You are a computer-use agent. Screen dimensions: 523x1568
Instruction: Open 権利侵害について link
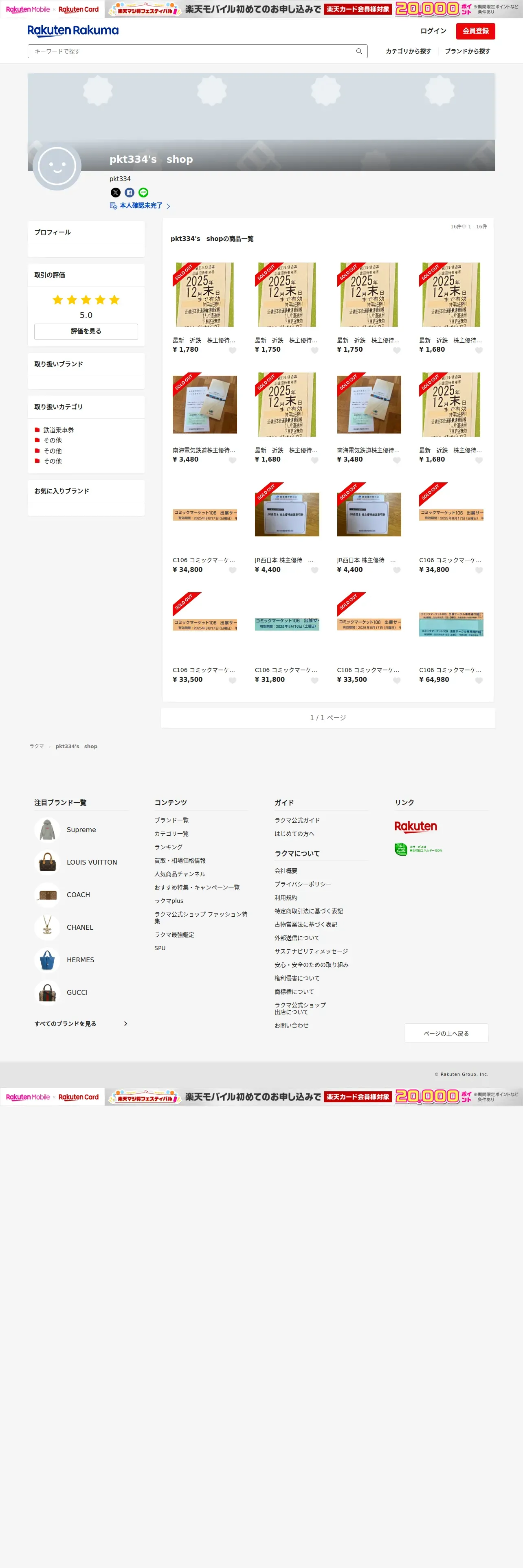click(x=297, y=978)
